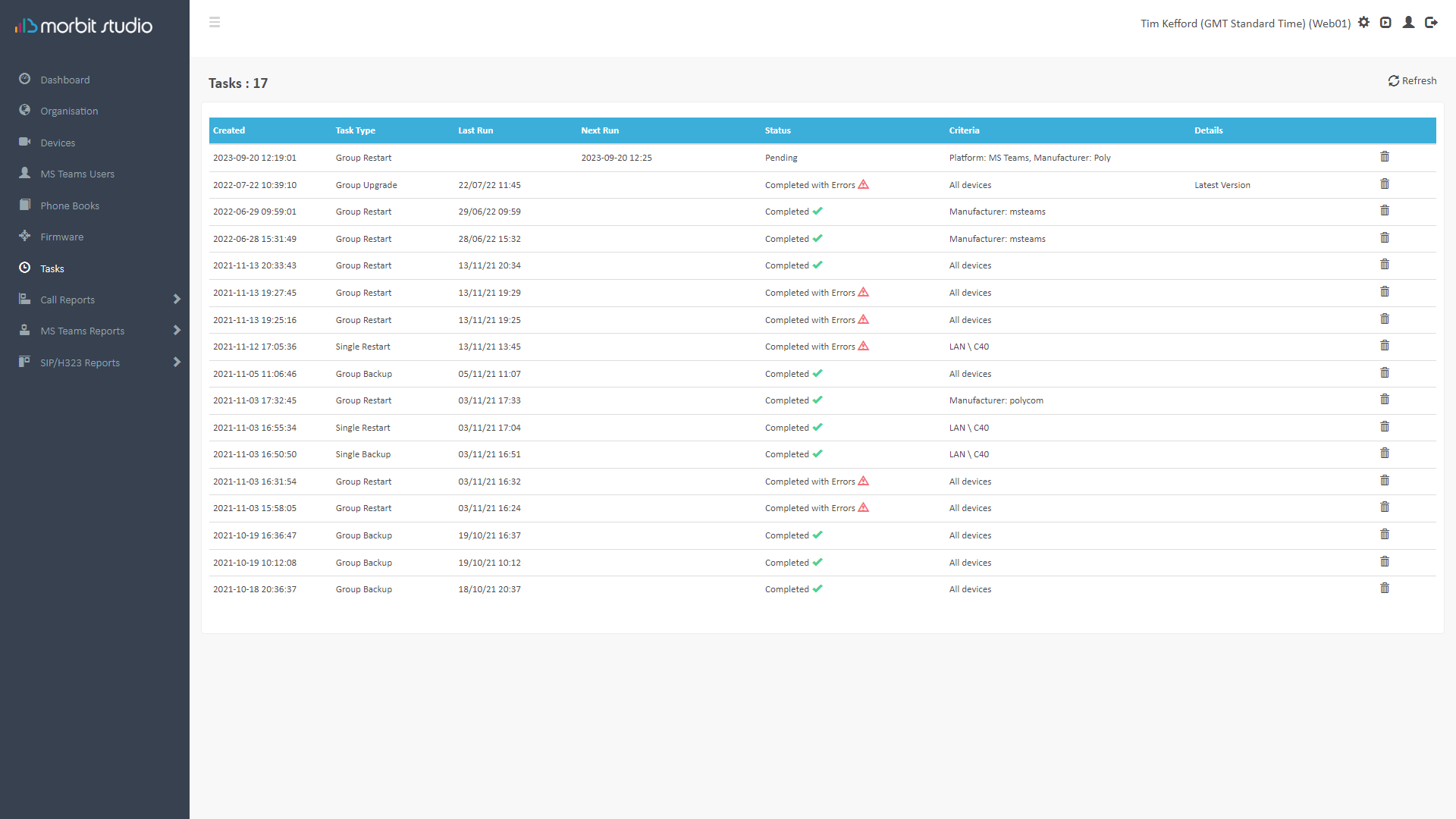Viewport: 1456px width, 819px height.
Task: Sort by the Status column header
Action: click(x=777, y=130)
